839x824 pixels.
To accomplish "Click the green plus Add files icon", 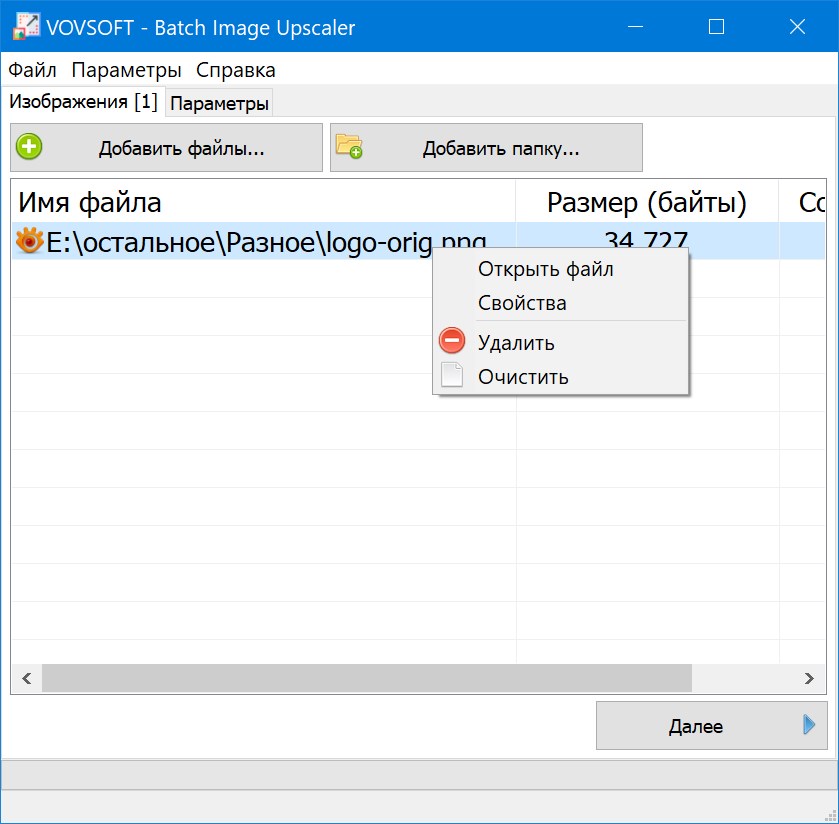I will [x=30, y=148].
